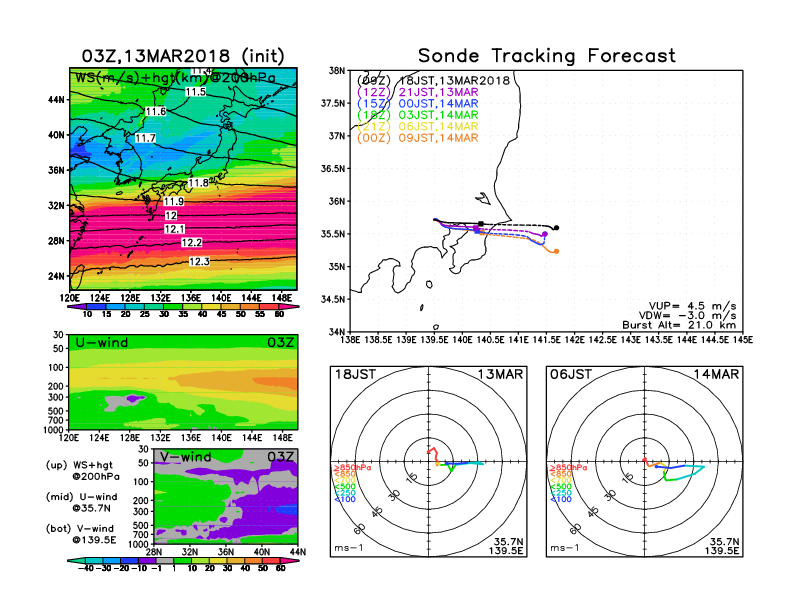
Task: Click the 'Burst Alt= 21.0 km' value
Action: pos(679,325)
